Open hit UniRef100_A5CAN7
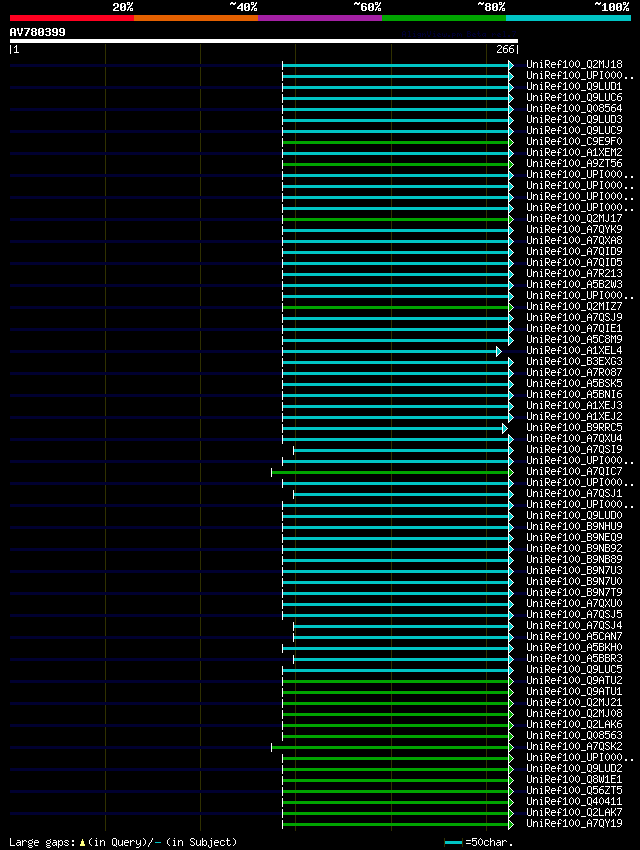The width and height of the screenshot is (640, 850). 574,636
